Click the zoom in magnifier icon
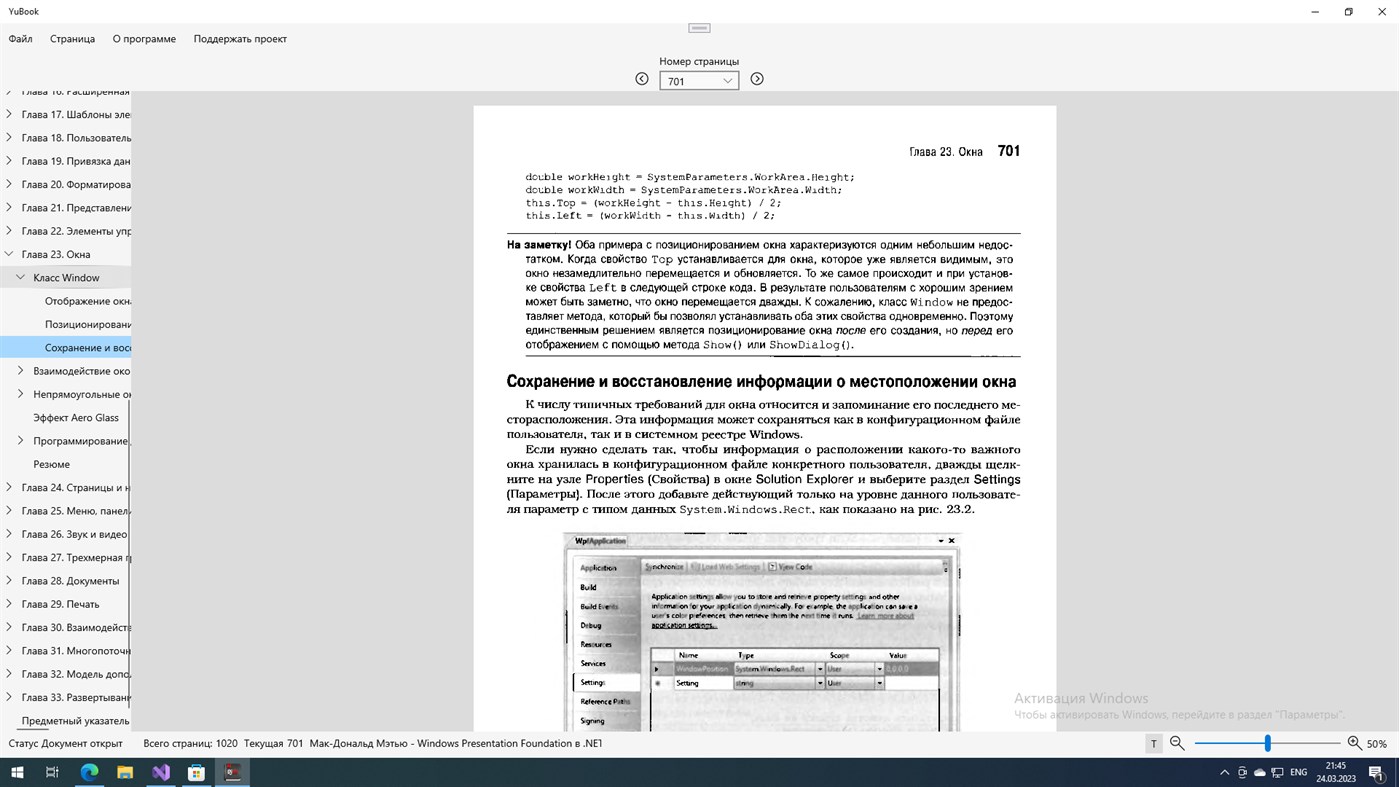 point(1354,743)
